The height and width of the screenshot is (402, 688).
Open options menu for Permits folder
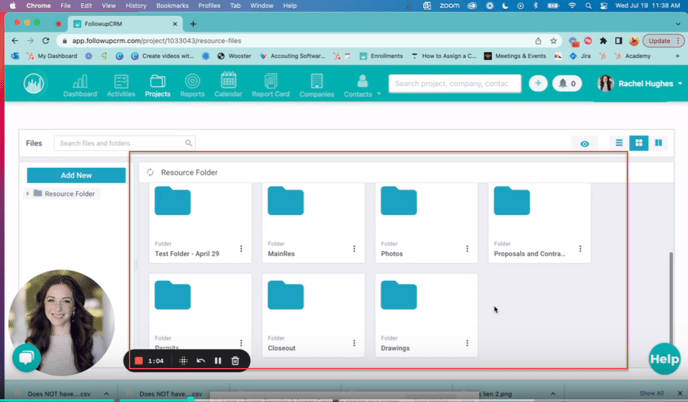[241, 343]
